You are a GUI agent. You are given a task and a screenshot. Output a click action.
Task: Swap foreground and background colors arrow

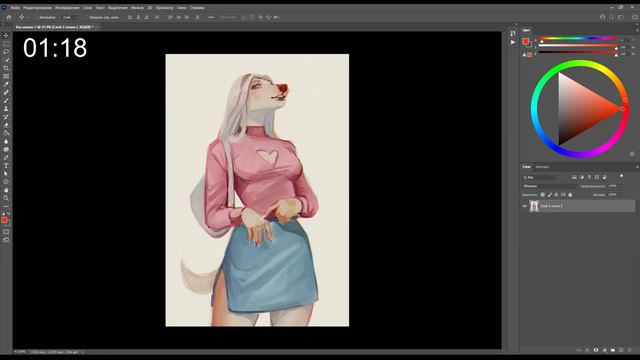(x=8, y=213)
